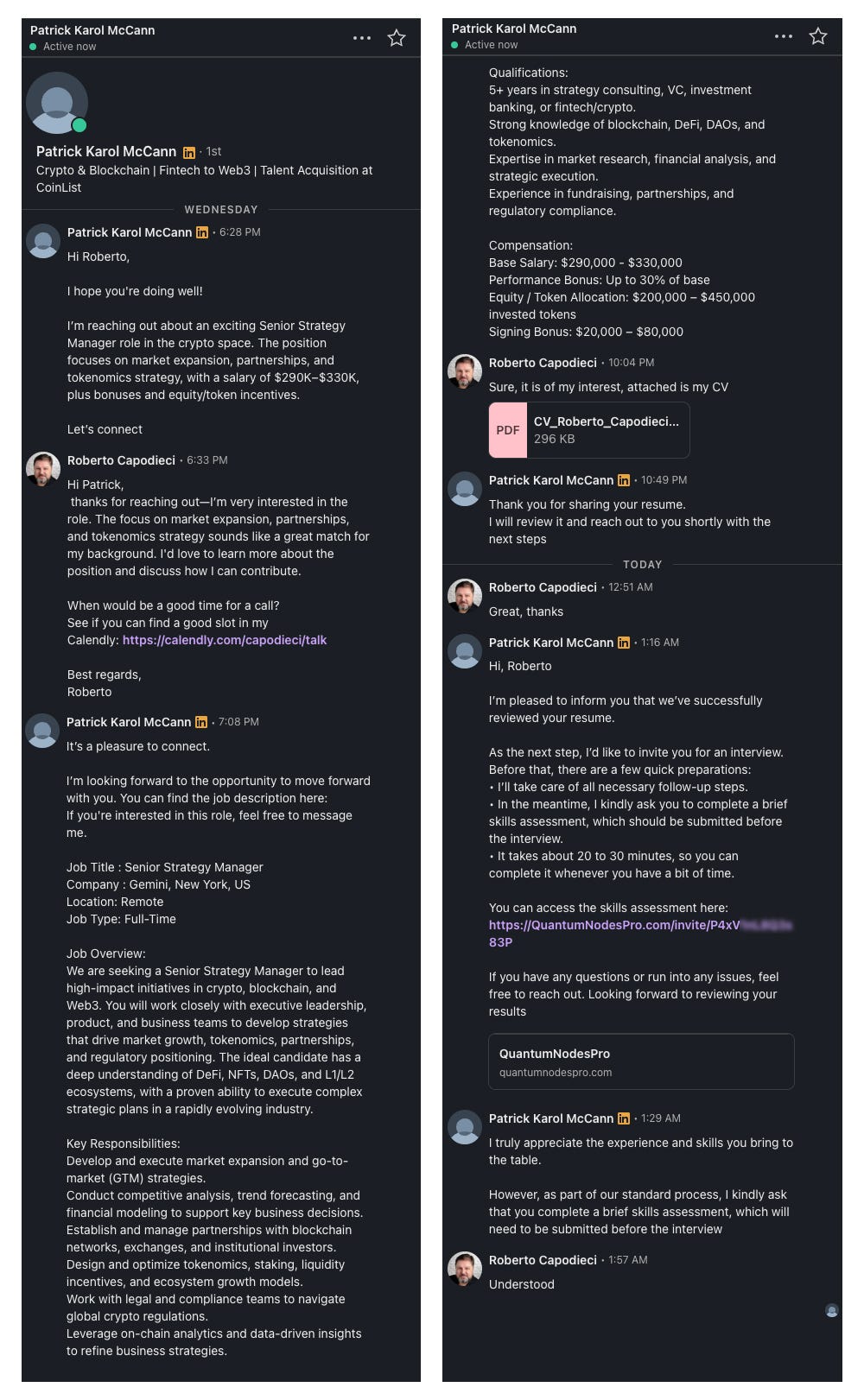The width and height of the screenshot is (864, 1400).
Task: Click Patrick's avatar on the 1:29 AM message
Action: pos(465,1127)
